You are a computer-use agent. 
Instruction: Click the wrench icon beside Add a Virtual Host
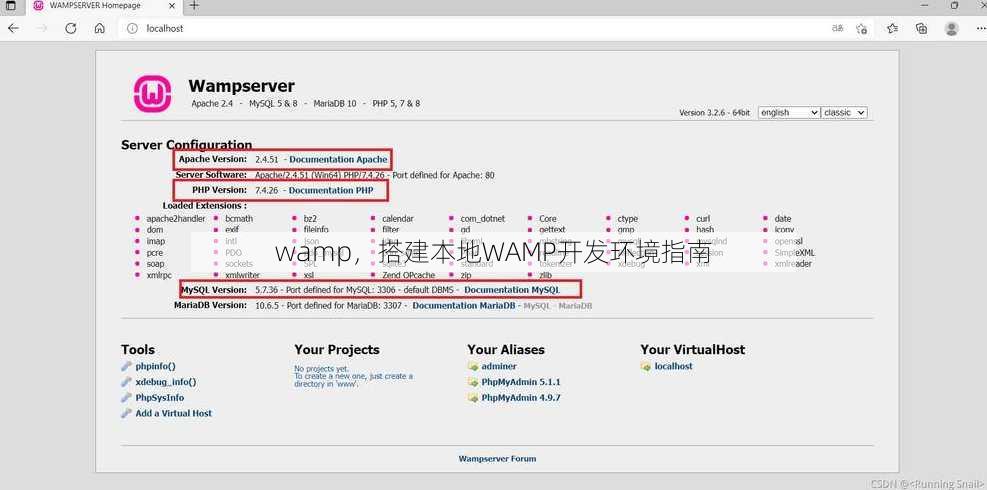(127, 413)
